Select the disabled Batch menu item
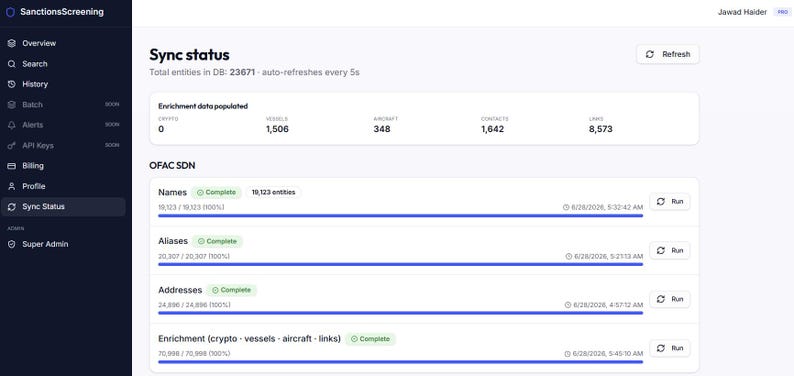 point(63,105)
